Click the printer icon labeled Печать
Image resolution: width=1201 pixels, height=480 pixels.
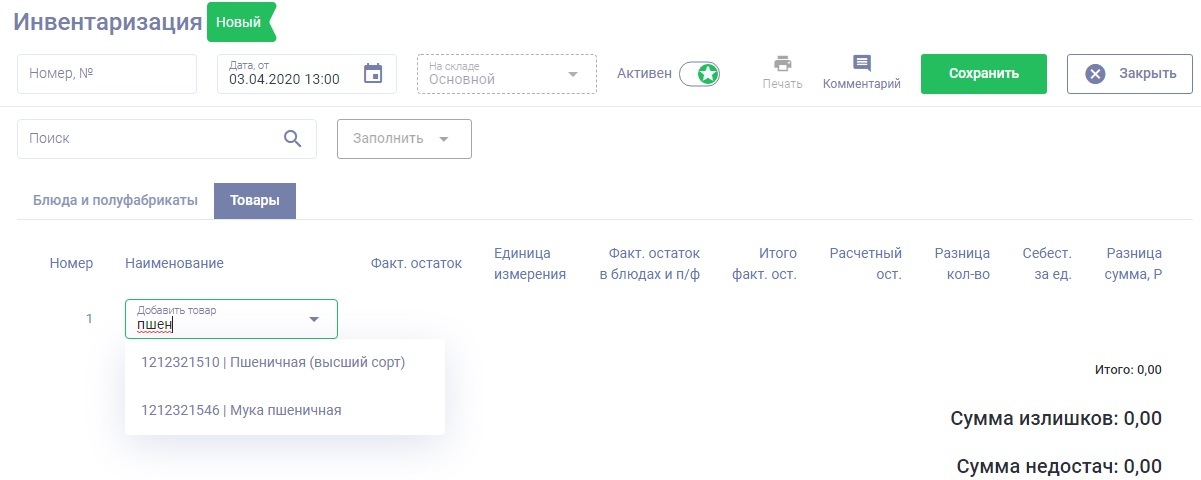tap(782, 64)
